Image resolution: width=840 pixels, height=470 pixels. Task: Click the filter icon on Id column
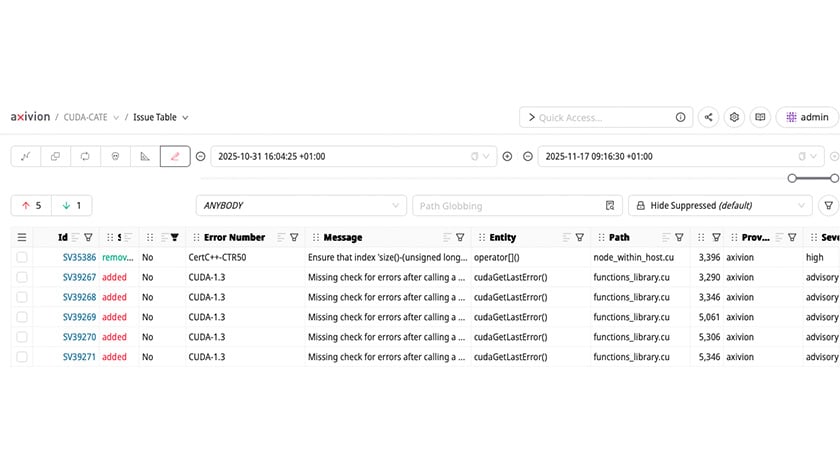[x=88, y=238]
